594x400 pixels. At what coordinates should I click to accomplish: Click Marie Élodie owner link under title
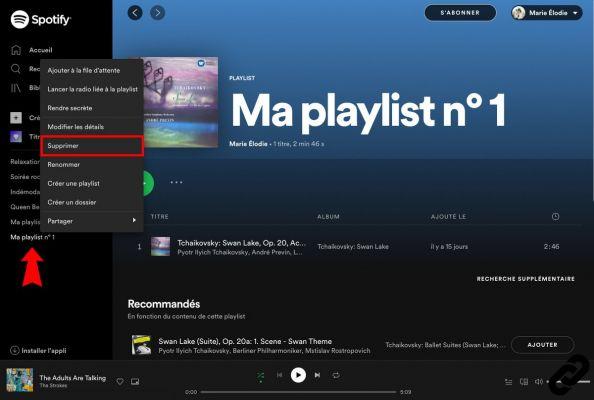248,144
